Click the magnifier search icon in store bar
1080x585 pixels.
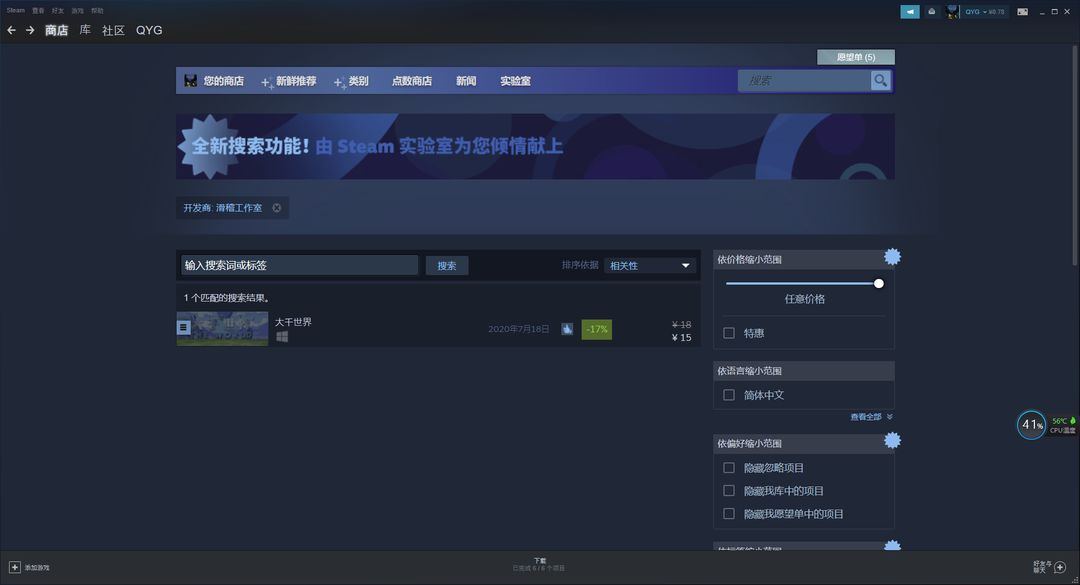click(880, 81)
